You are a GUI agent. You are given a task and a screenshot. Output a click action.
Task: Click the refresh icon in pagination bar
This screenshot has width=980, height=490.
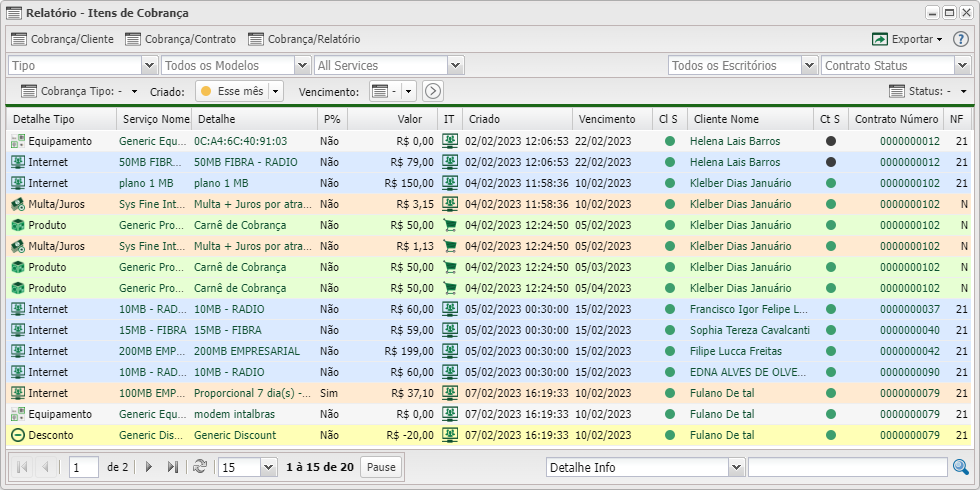coord(200,467)
